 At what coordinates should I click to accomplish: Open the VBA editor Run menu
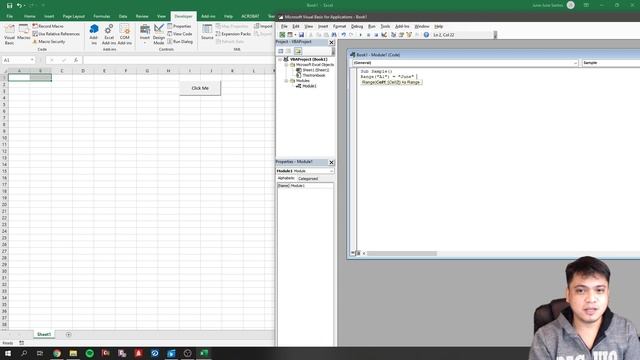click(371, 26)
